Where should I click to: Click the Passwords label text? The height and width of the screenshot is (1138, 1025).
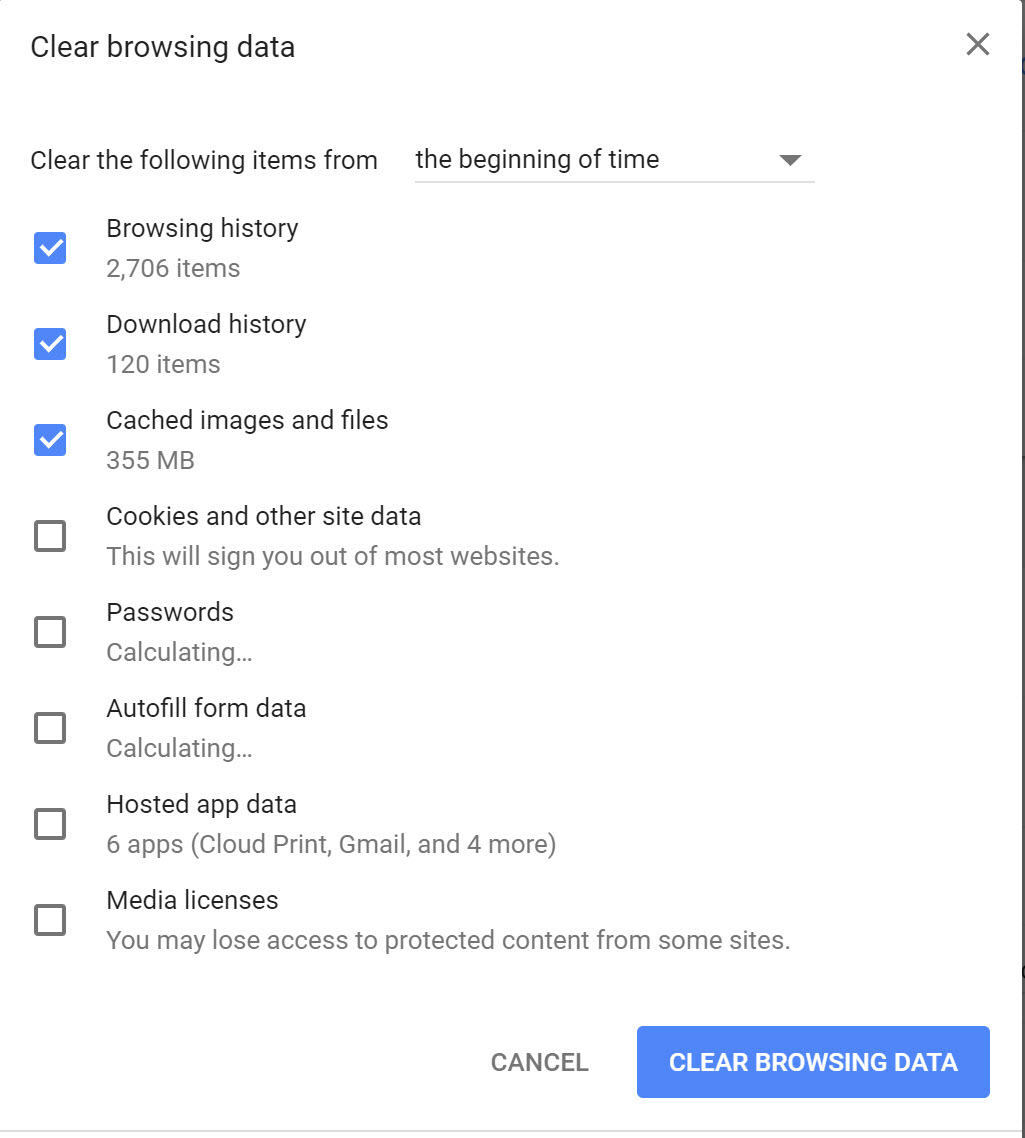(x=170, y=612)
